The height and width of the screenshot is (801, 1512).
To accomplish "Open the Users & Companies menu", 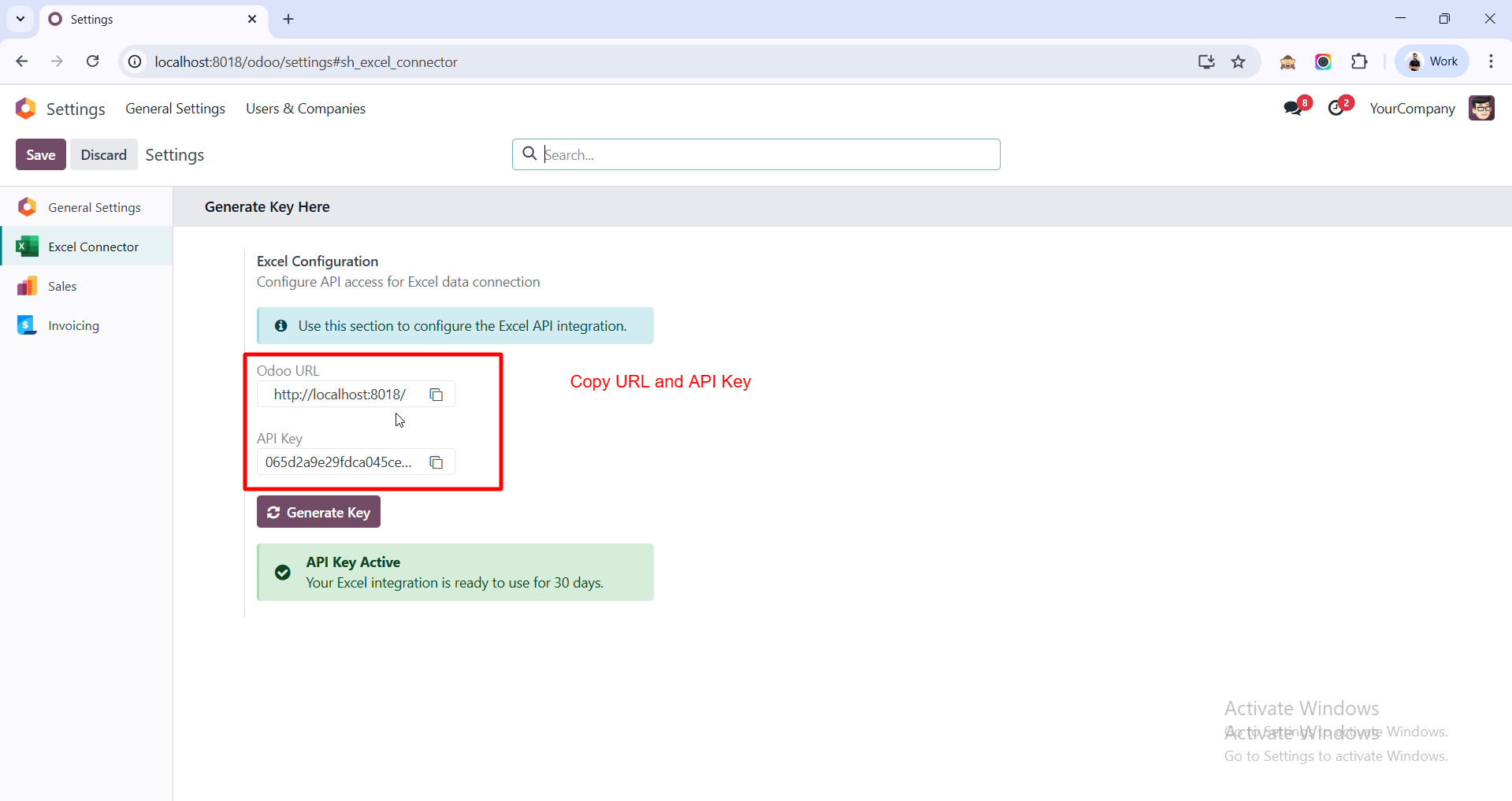I will click(306, 109).
